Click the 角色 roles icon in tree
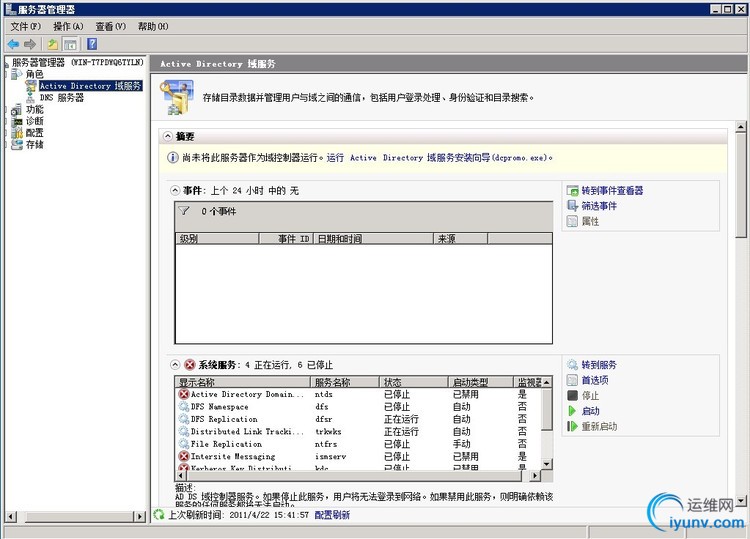 (17, 74)
